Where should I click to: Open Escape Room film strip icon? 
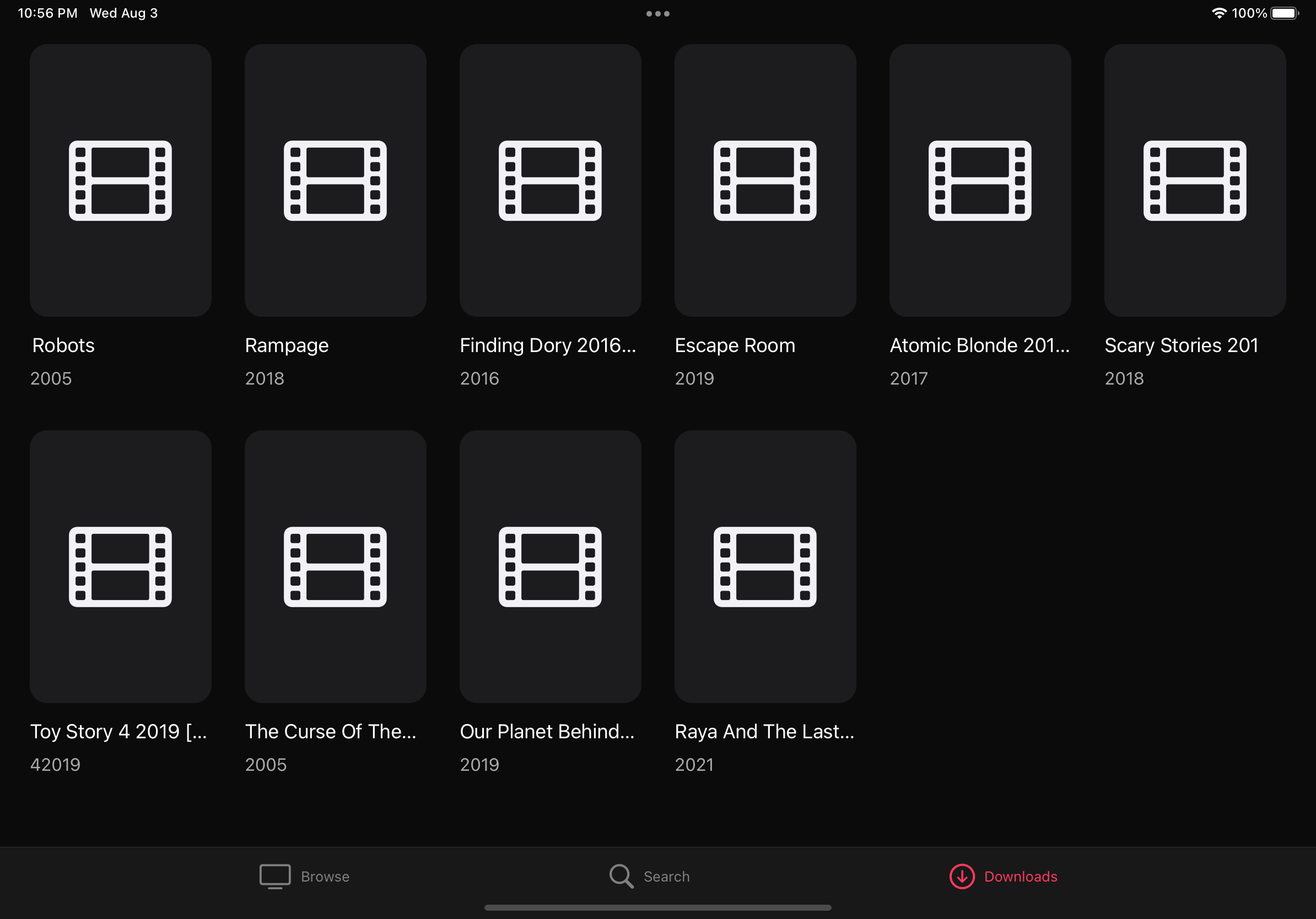pos(765,181)
